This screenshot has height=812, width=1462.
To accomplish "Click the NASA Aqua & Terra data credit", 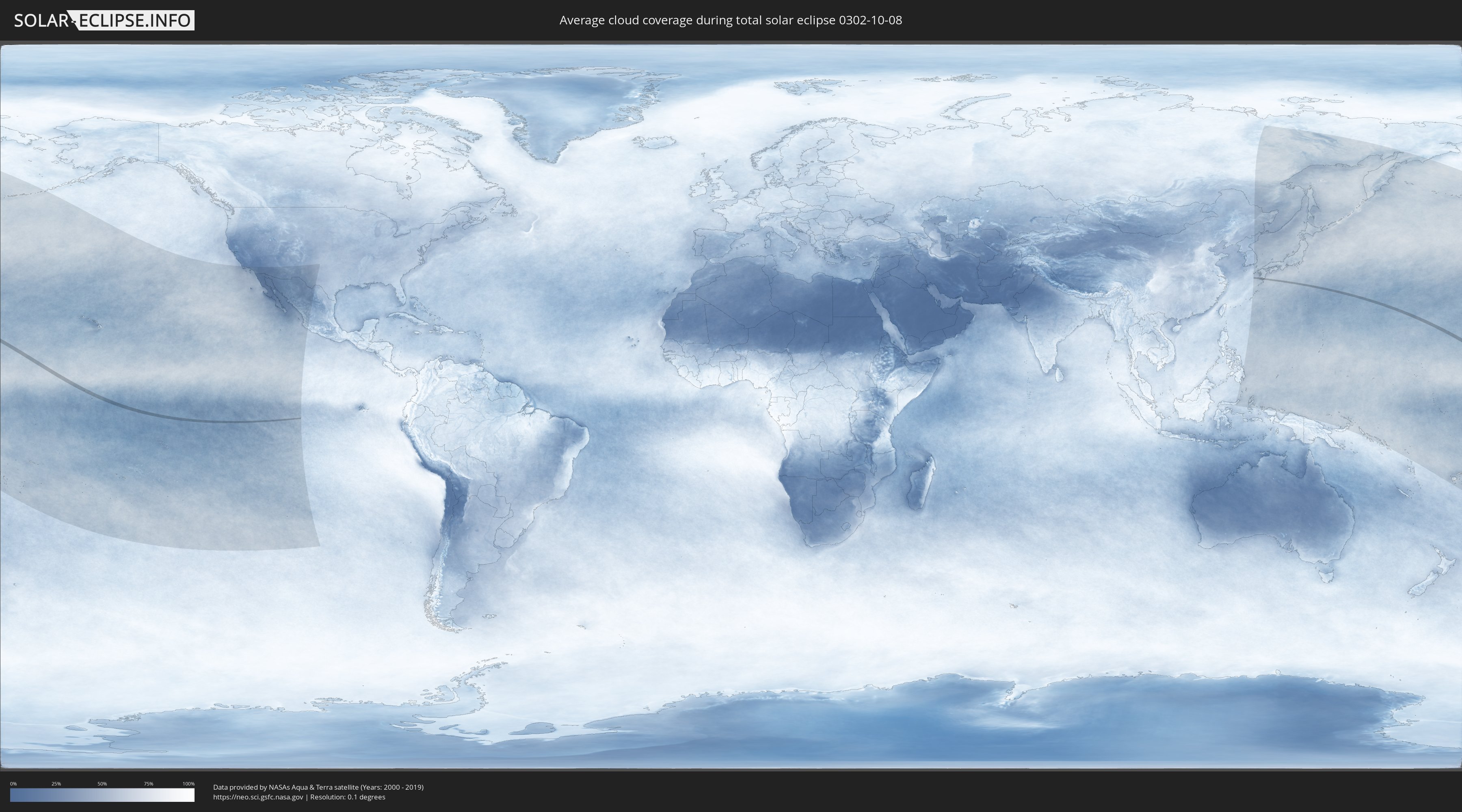I will coord(318,787).
